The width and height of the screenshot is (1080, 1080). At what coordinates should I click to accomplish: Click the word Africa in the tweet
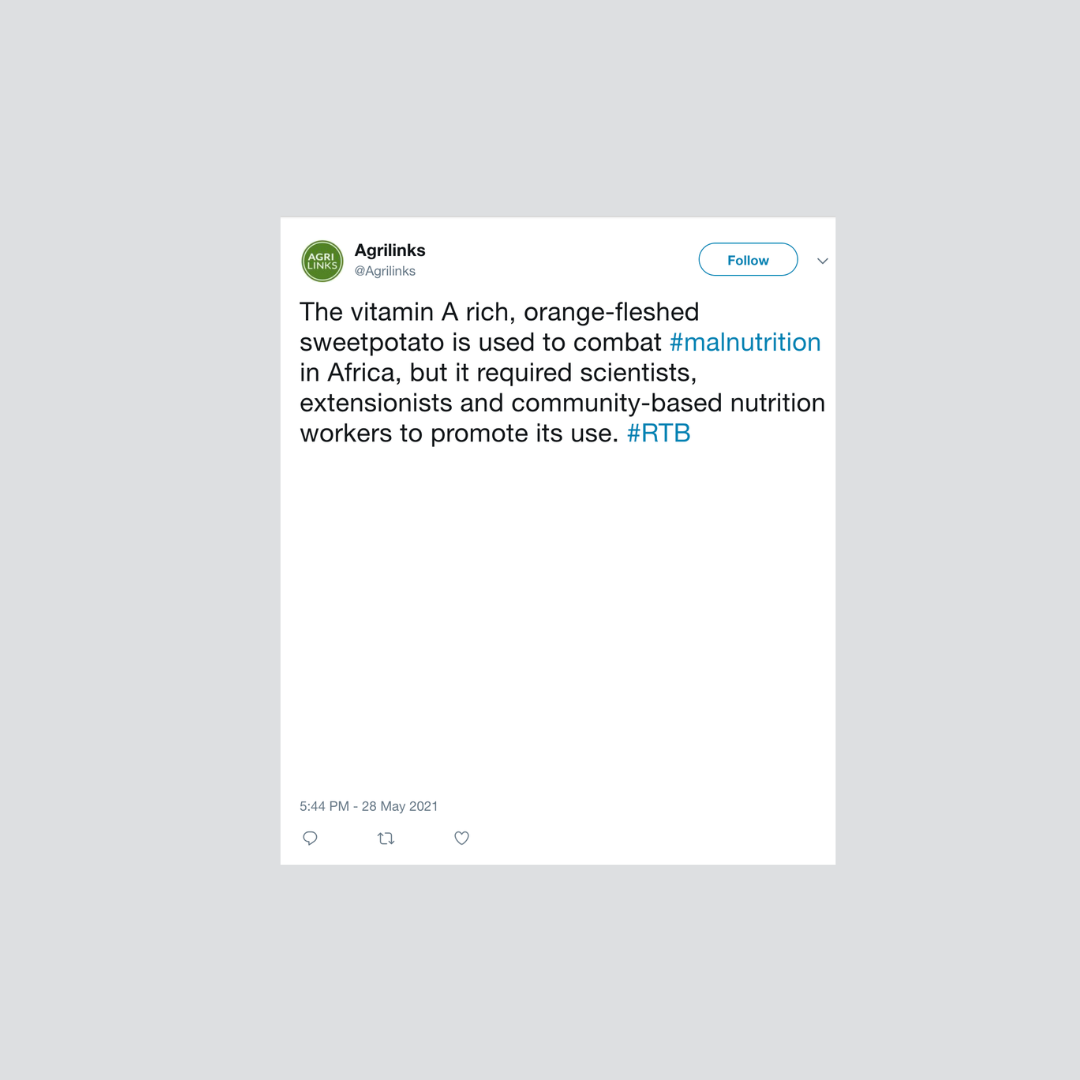click(364, 373)
